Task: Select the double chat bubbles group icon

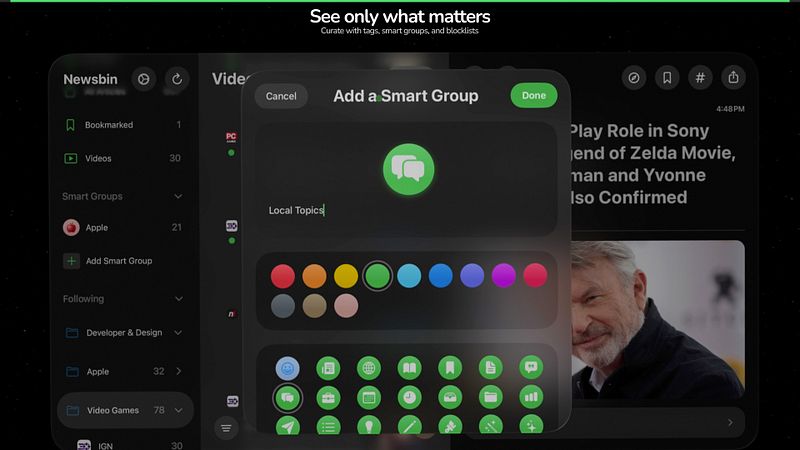Action: 287,397
